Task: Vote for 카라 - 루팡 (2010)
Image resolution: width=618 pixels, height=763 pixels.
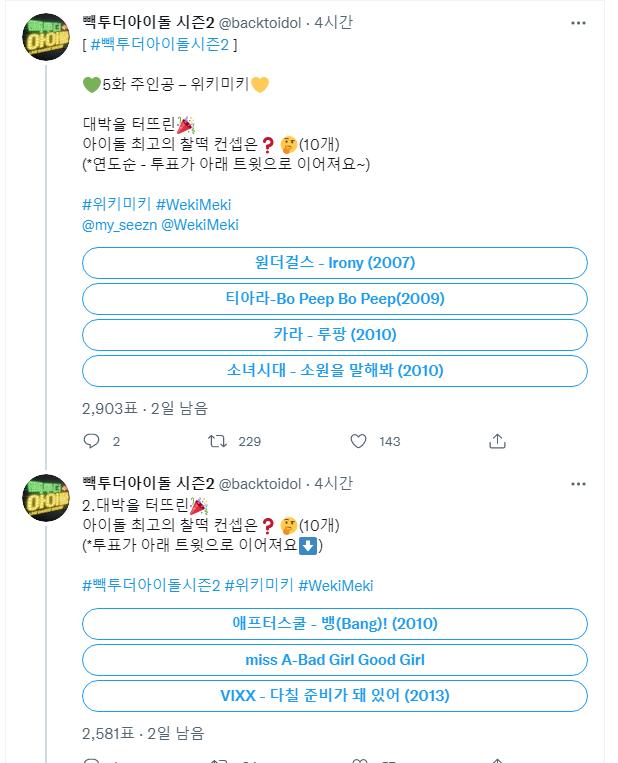Action: click(335, 335)
